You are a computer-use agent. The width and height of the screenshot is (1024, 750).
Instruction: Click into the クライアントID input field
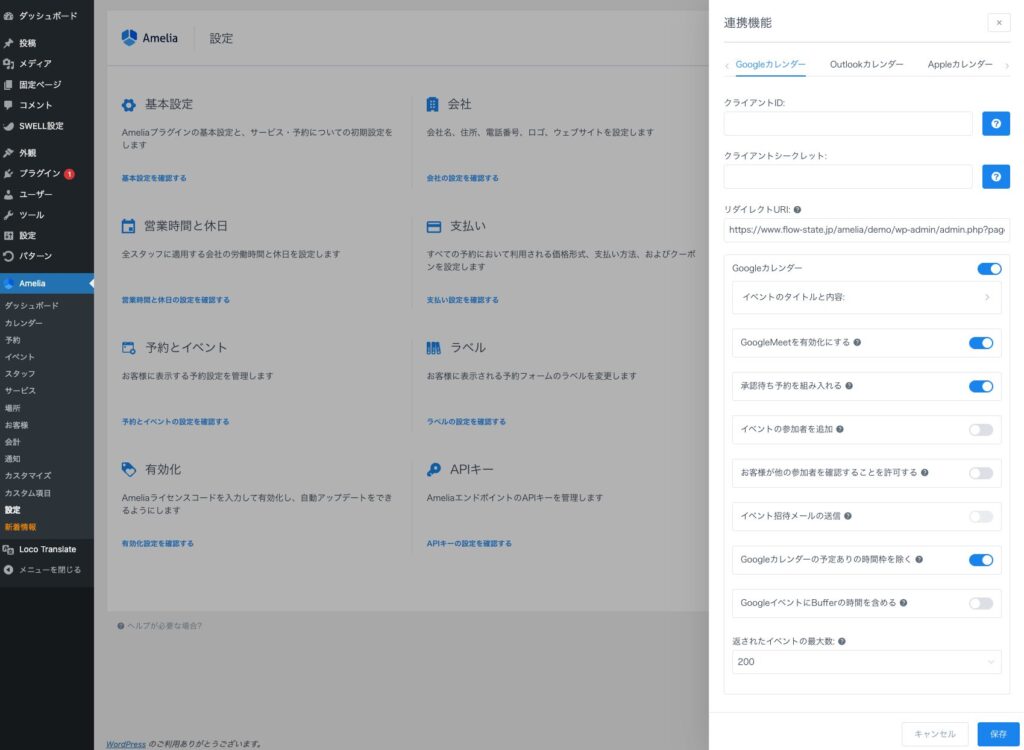[x=848, y=123]
